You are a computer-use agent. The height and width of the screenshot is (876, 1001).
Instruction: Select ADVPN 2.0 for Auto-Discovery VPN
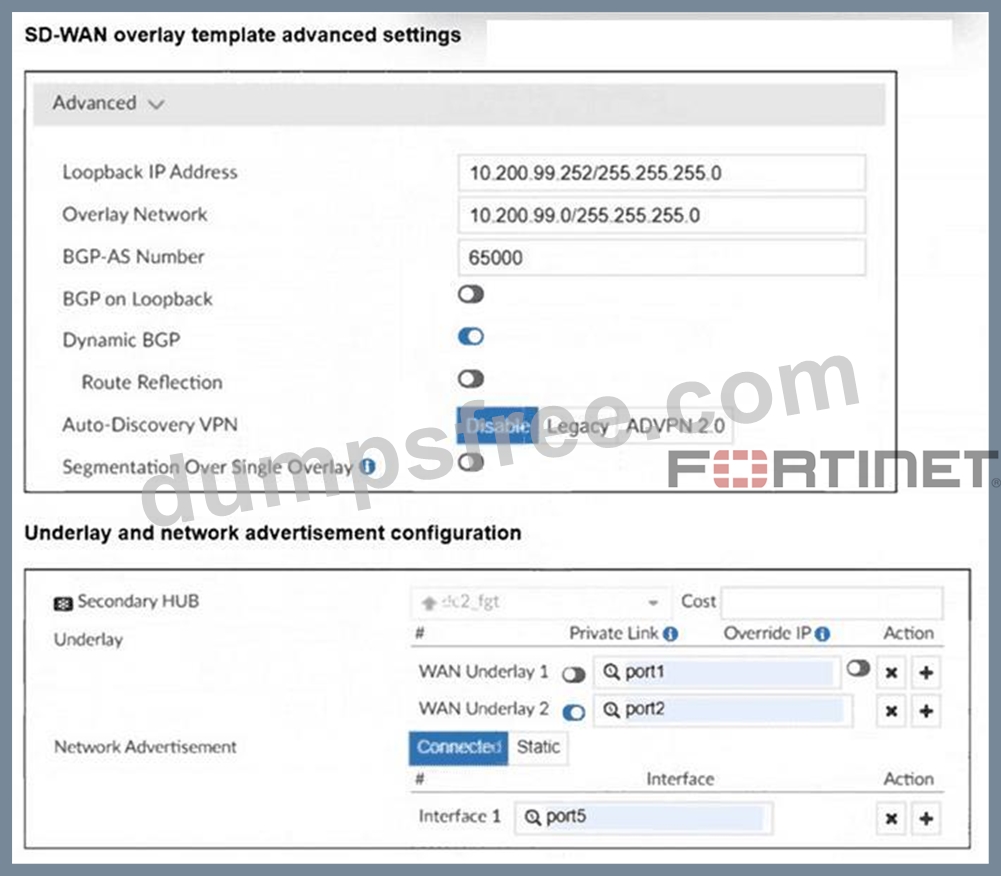tap(675, 426)
